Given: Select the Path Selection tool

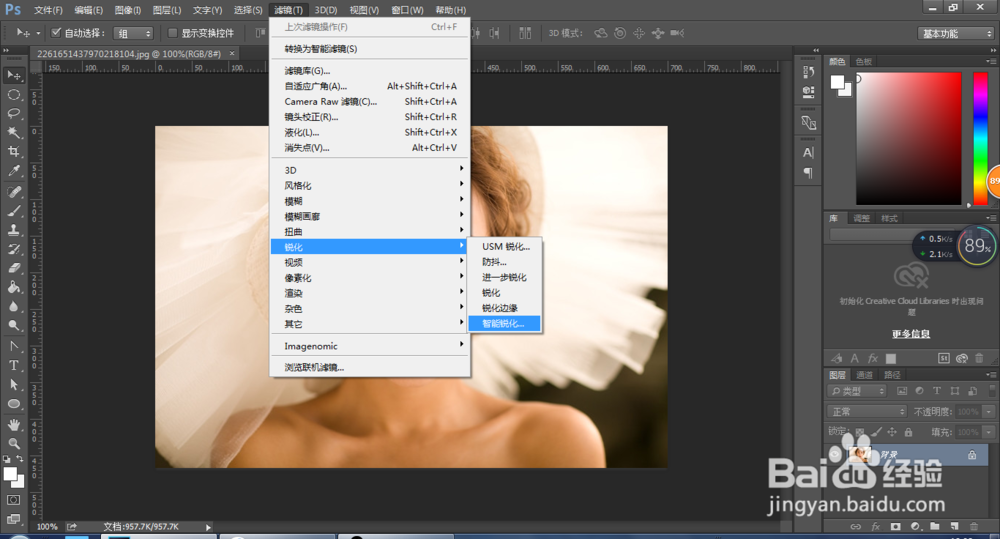Looking at the screenshot, I should point(13,385).
